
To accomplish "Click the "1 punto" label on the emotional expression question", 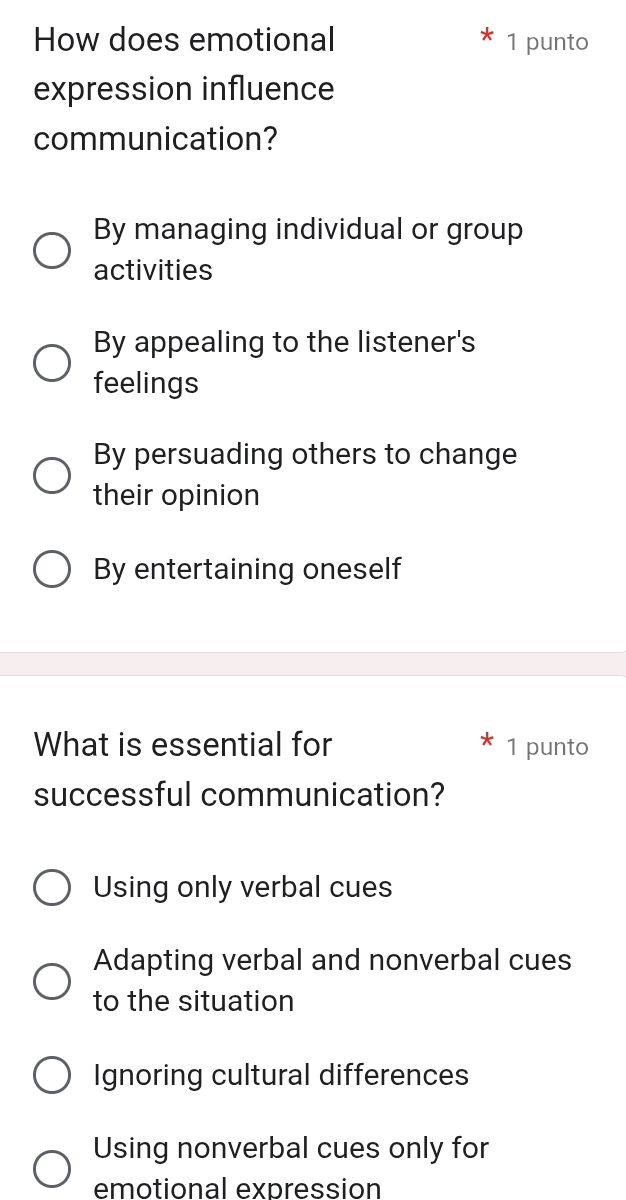I will coord(547,43).
